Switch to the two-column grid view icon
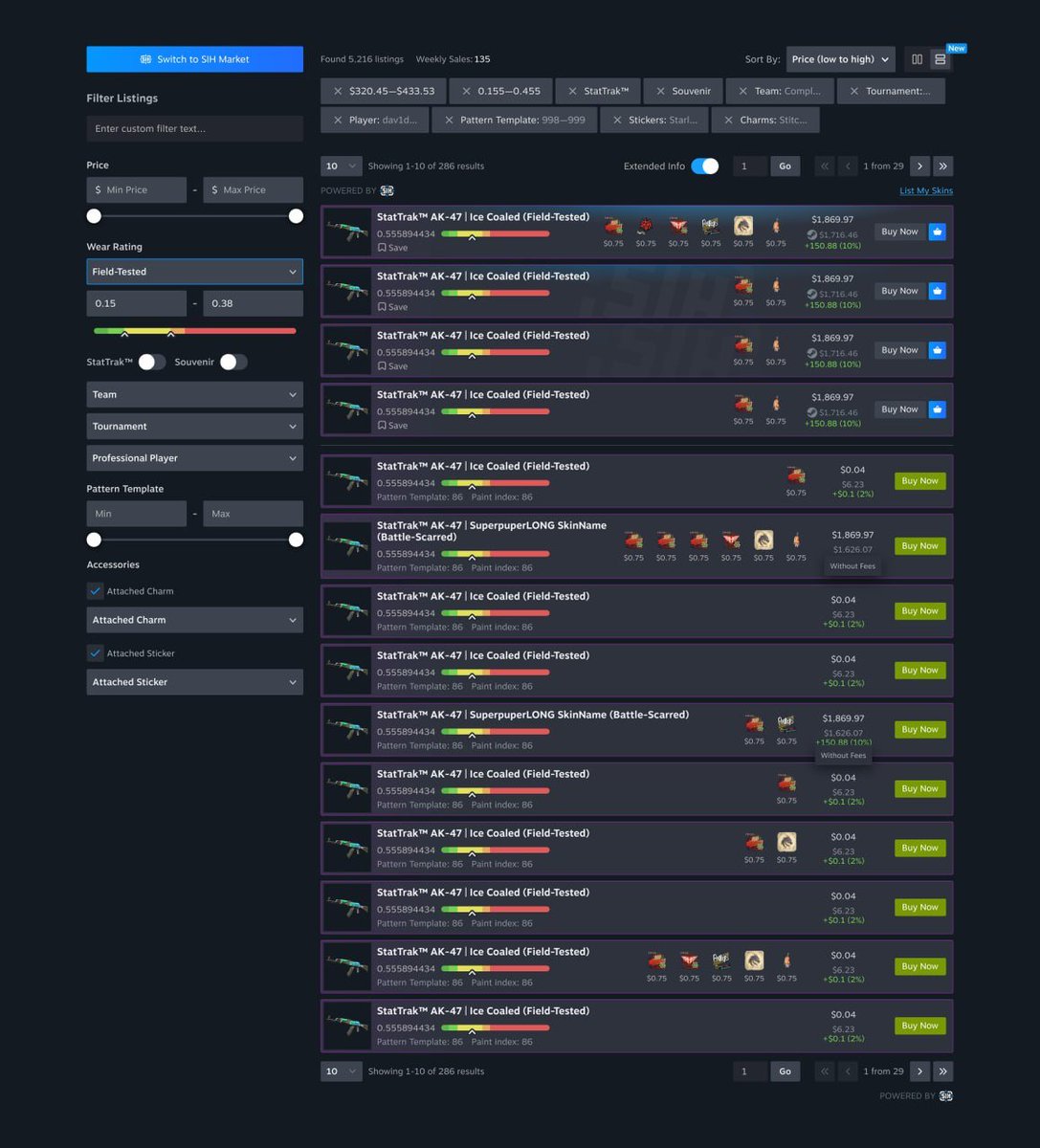The height and width of the screenshot is (1148, 1040). [x=917, y=59]
